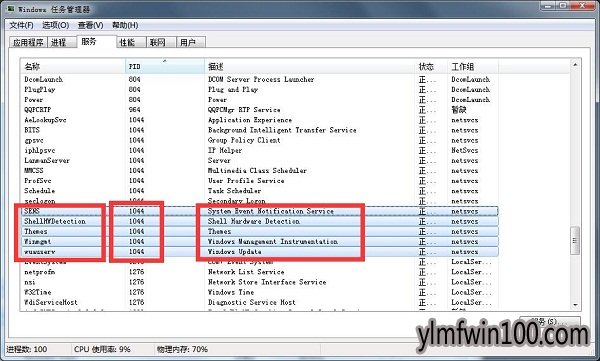Select the Schedule service row
The height and width of the screenshot is (361, 600).
[259, 191]
